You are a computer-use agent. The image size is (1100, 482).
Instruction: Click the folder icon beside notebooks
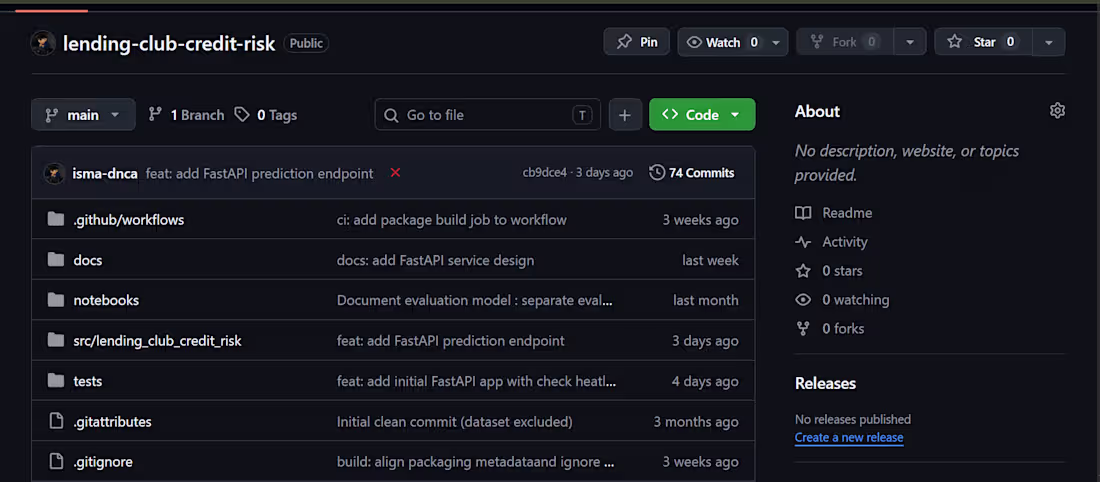(x=55, y=300)
